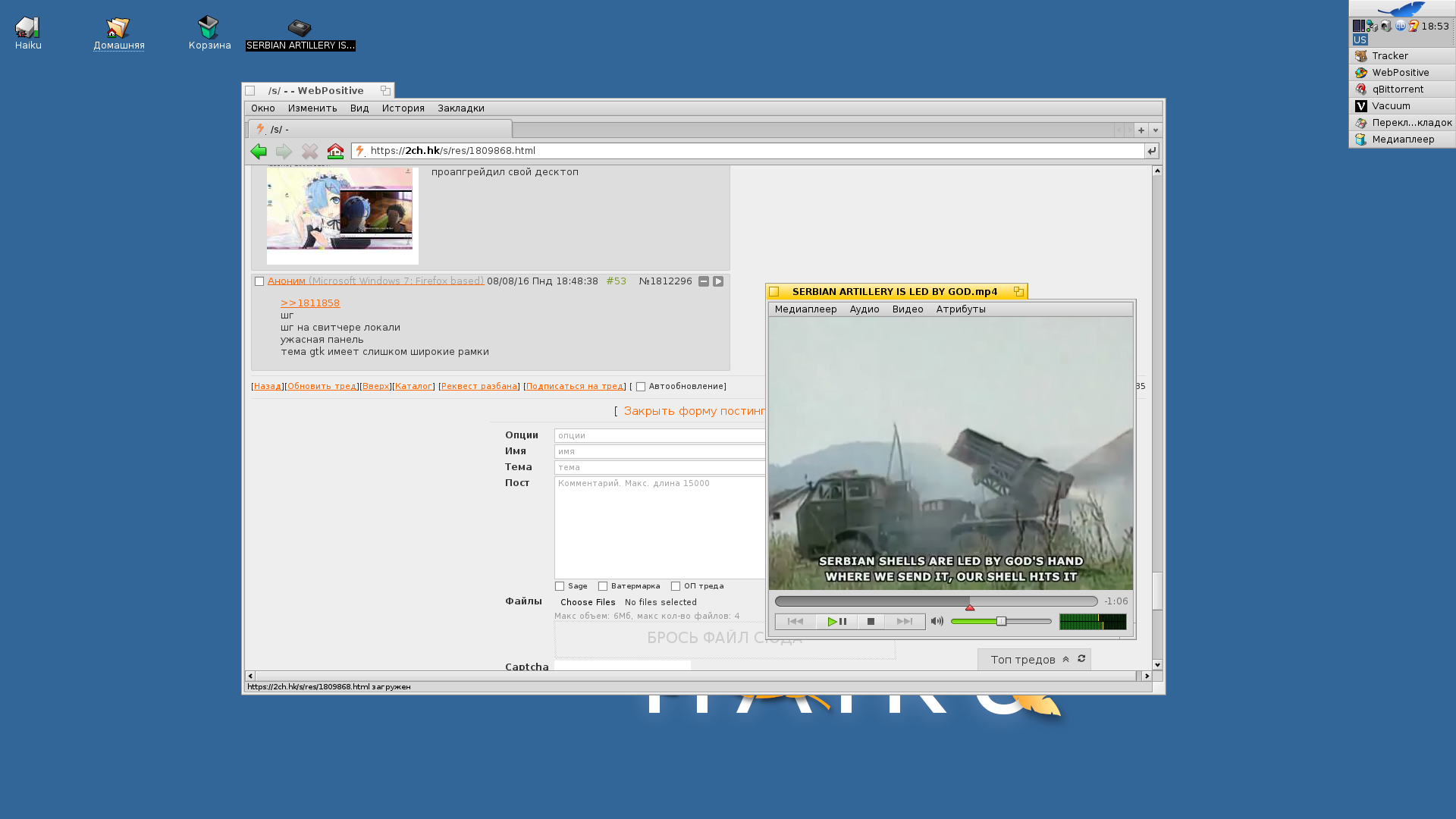The height and width of the screenshot is (819, 1456).
Task: Open the Видео menu in the player
Action: pos(908,309)
